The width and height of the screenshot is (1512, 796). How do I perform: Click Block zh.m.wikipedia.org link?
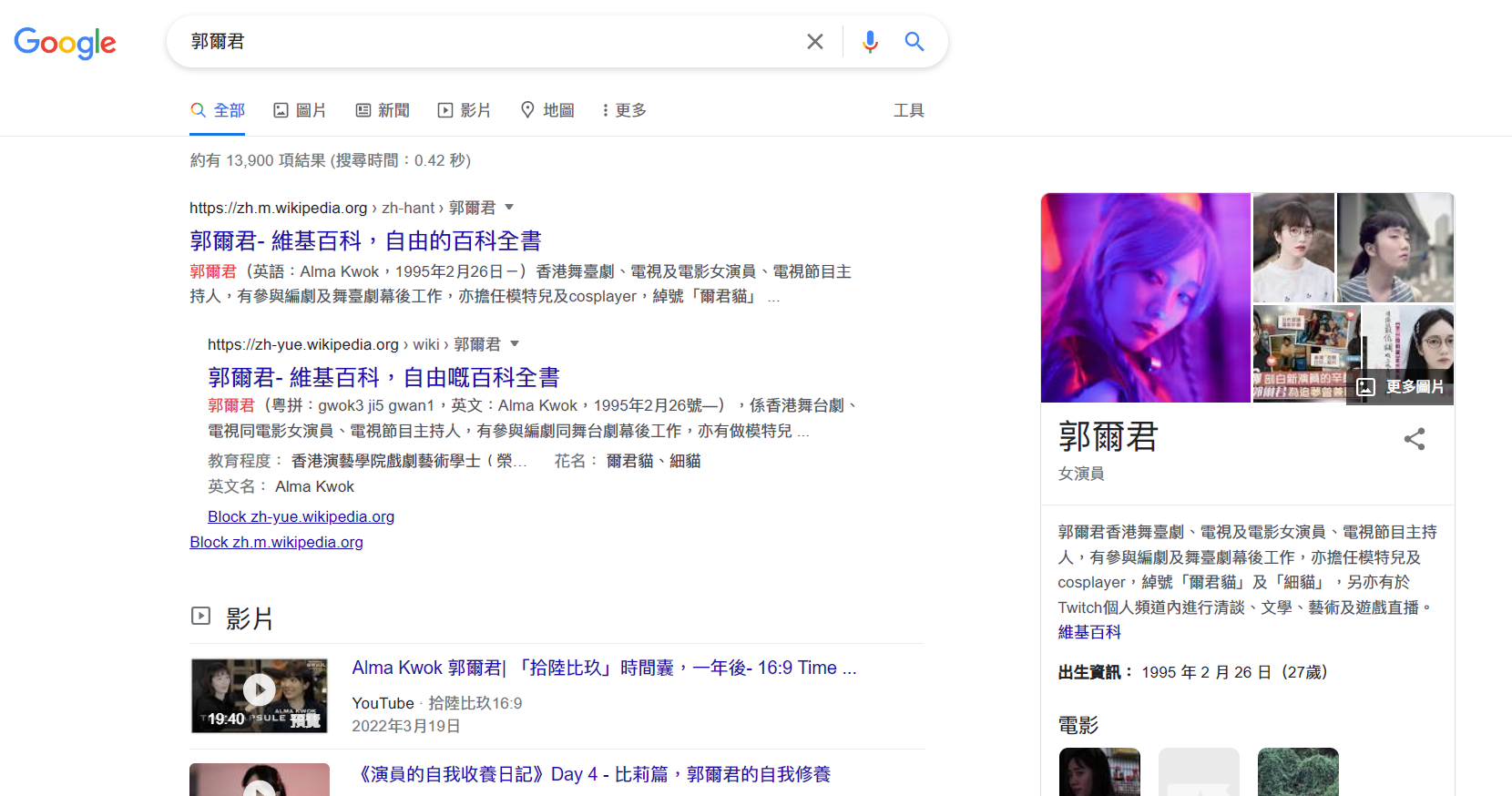point(276,542)
